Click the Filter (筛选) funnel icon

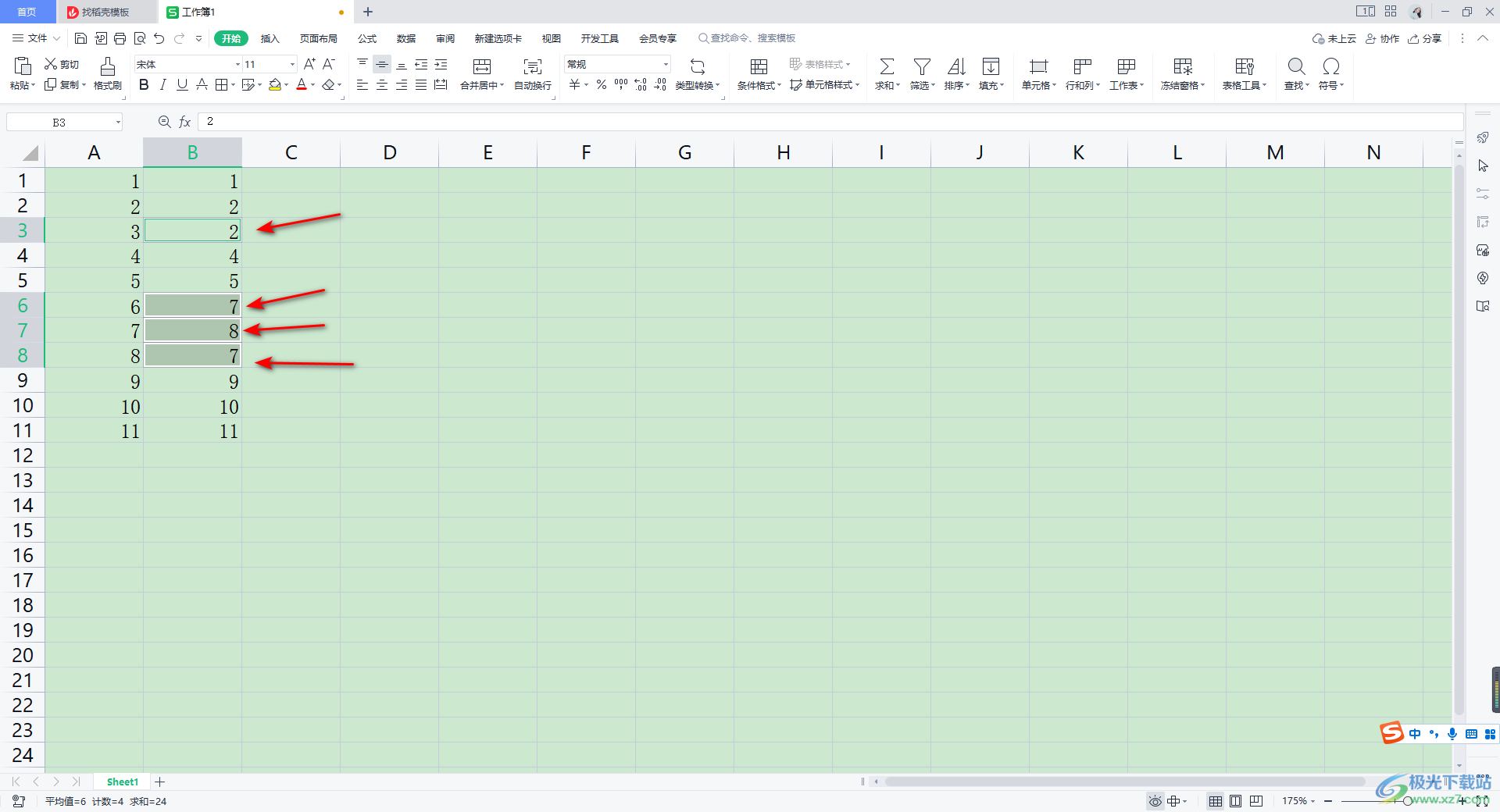(x=922, y=66)
